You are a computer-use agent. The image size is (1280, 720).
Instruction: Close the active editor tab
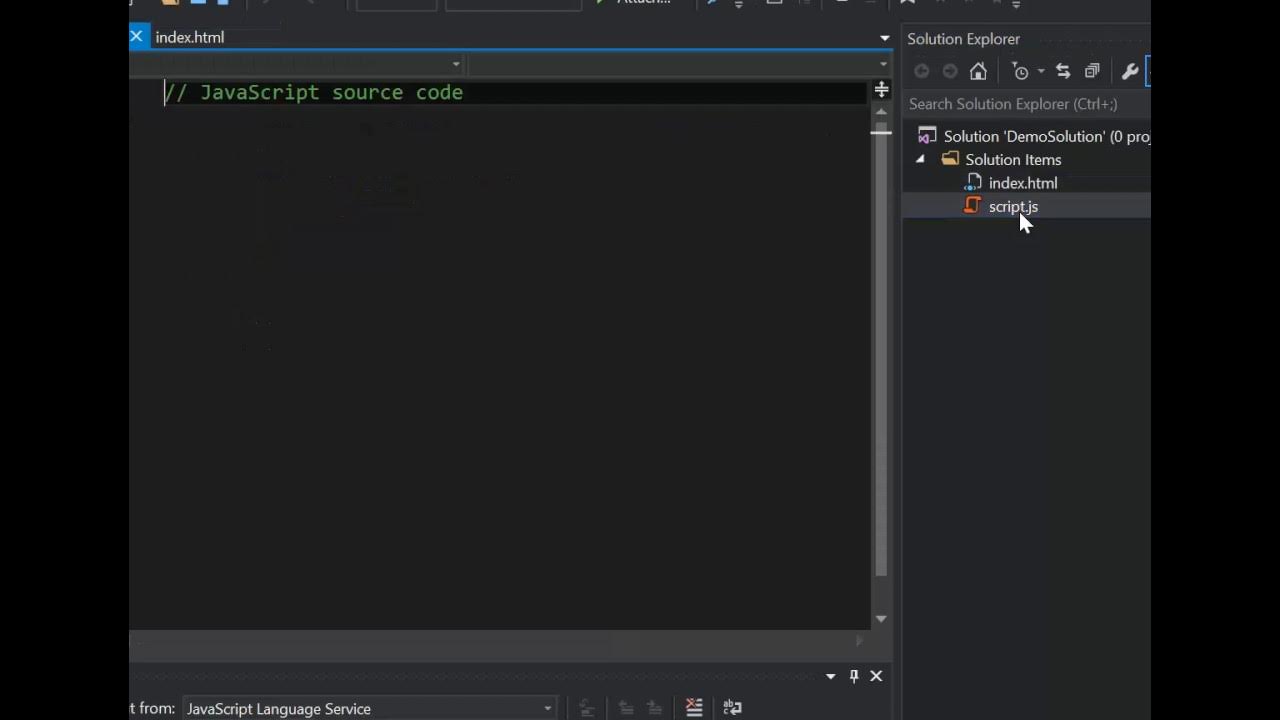[x=137, y=37]
